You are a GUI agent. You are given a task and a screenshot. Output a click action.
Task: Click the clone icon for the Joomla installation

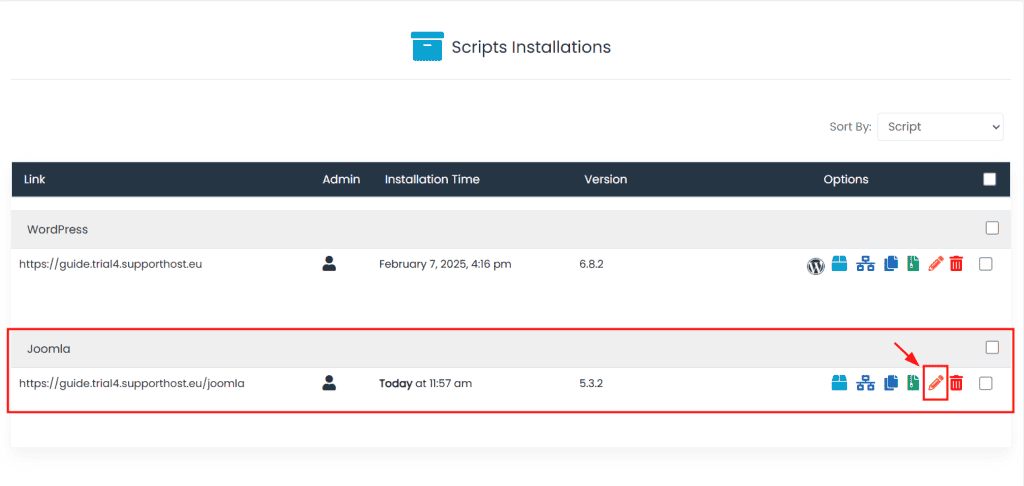pyautogui.click(x=890, y=383)
